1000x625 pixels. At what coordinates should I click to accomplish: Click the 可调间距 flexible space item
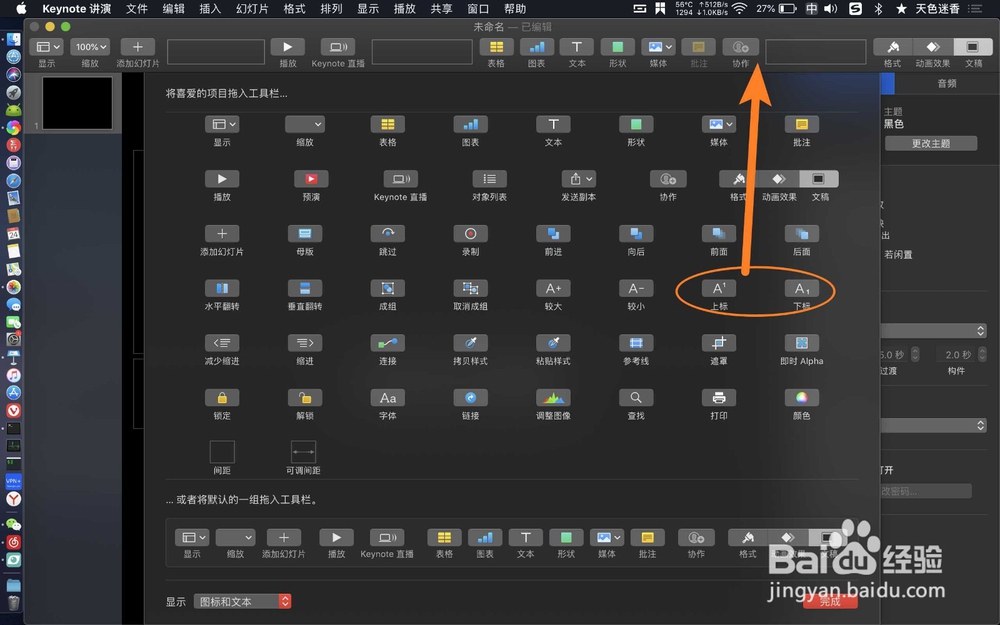pos(303,452)
